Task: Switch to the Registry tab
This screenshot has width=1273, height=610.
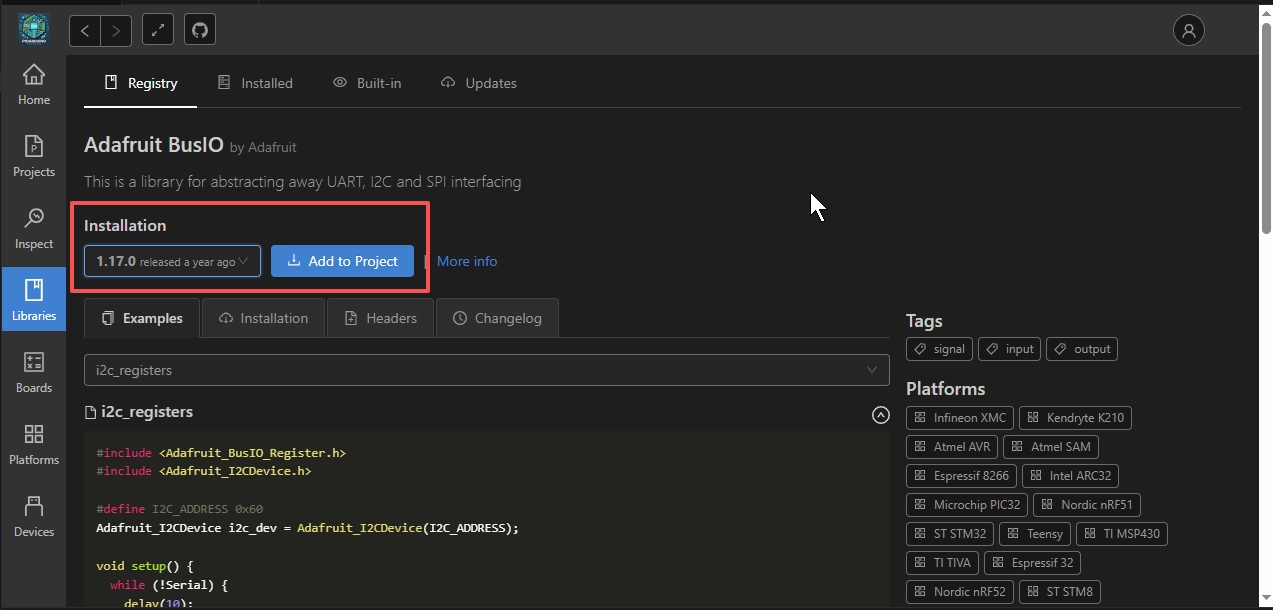Action: (x=141, y=83)
